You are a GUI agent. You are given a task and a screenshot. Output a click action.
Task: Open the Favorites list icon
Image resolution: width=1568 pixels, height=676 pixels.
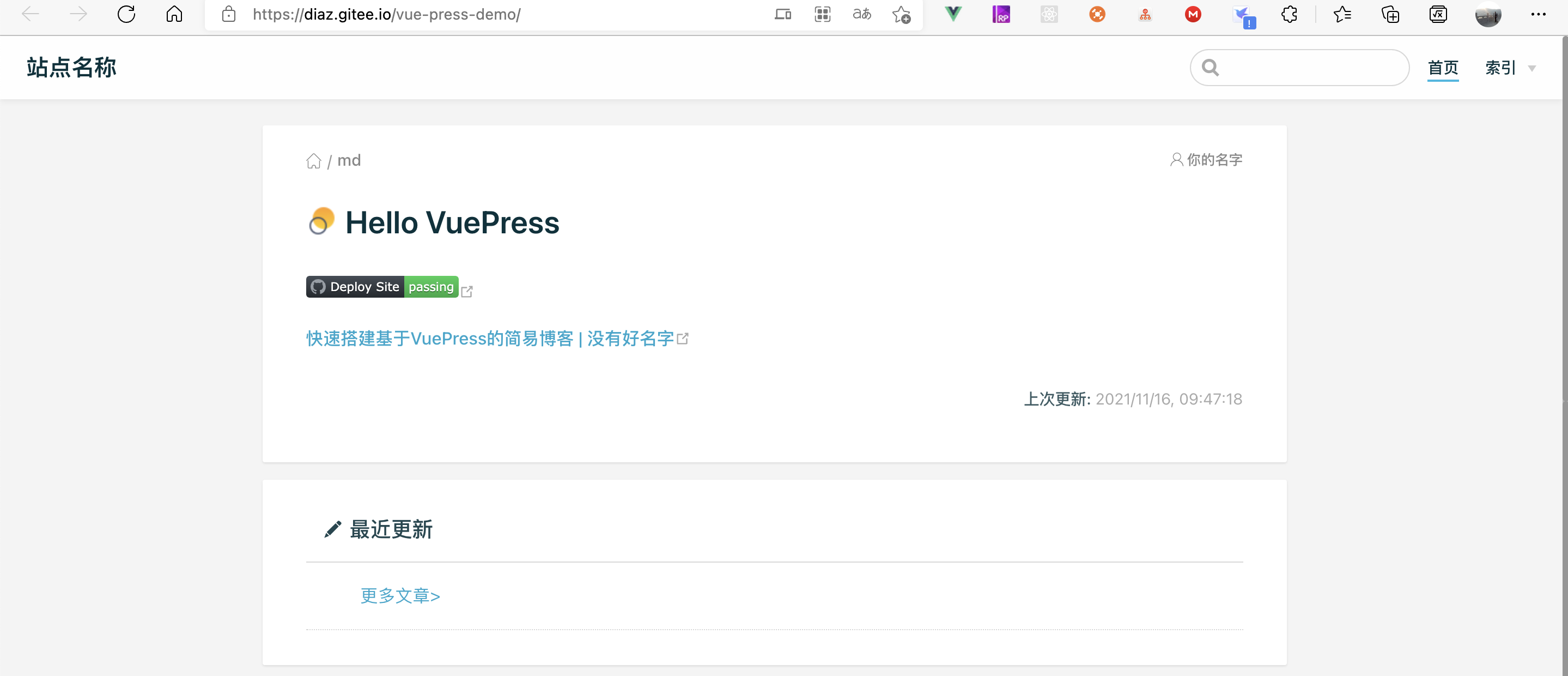pyautogui.click(x=1342, y=14)
